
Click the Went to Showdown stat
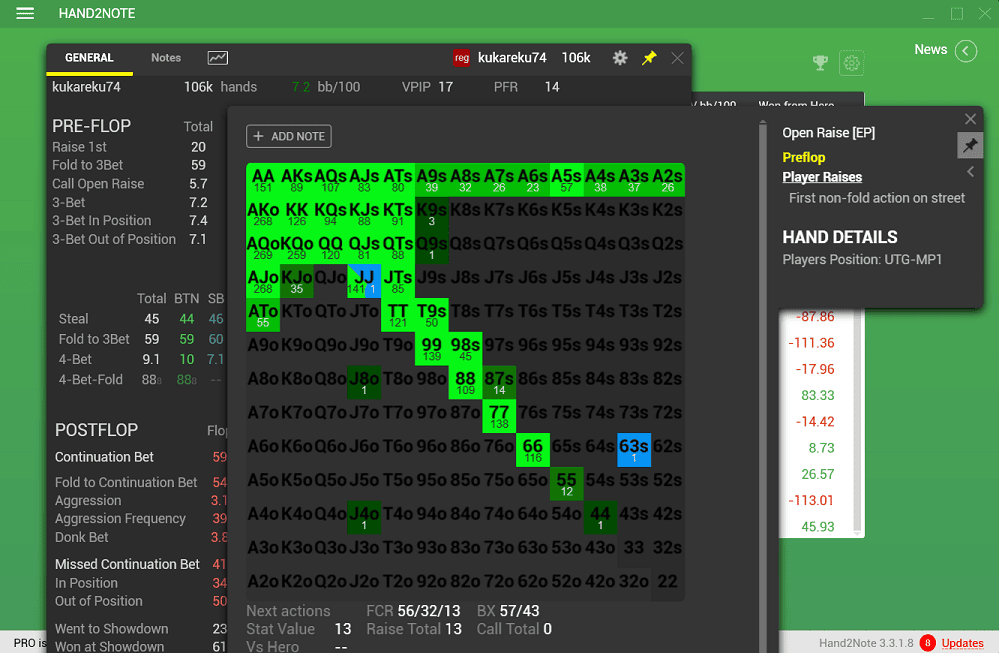point(140,629)
